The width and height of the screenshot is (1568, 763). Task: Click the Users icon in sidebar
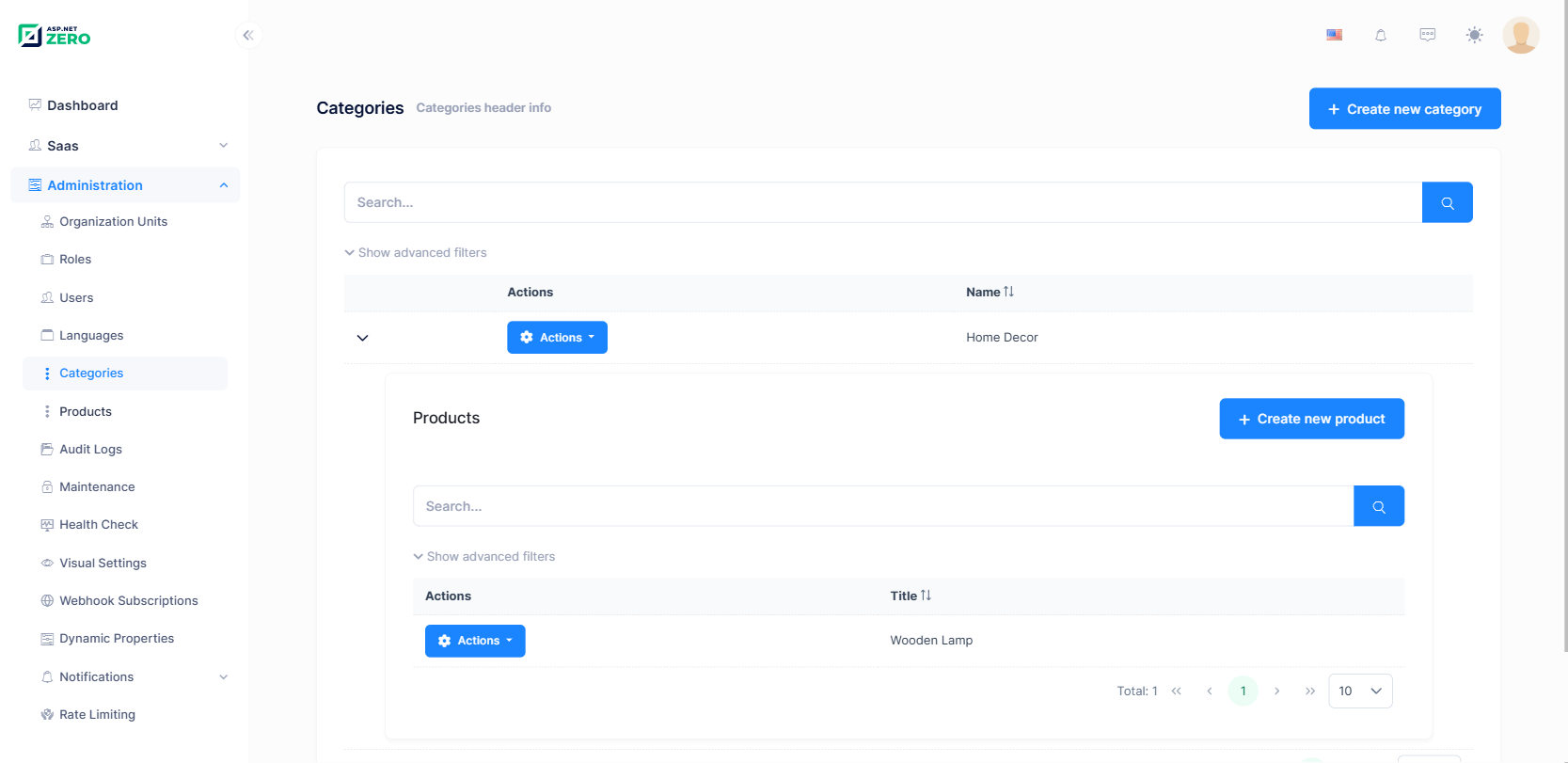[x=47, y=298]
